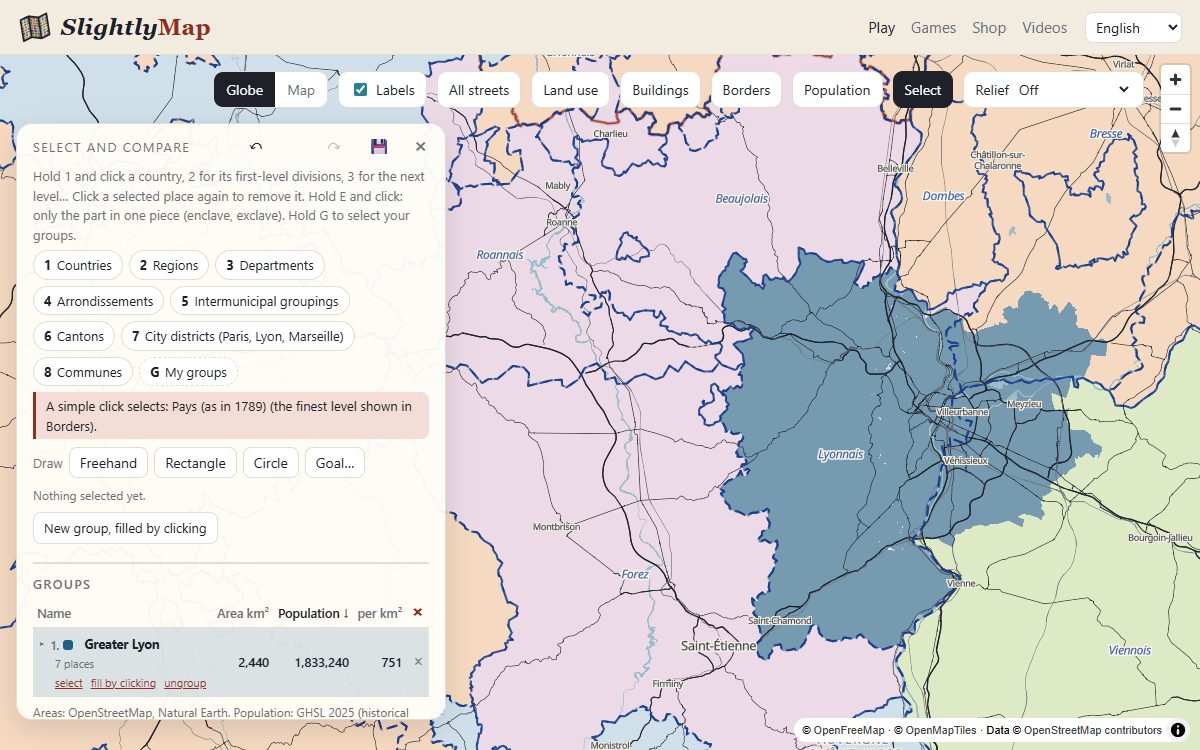Select level 1 Countries

tap(78, 265)
